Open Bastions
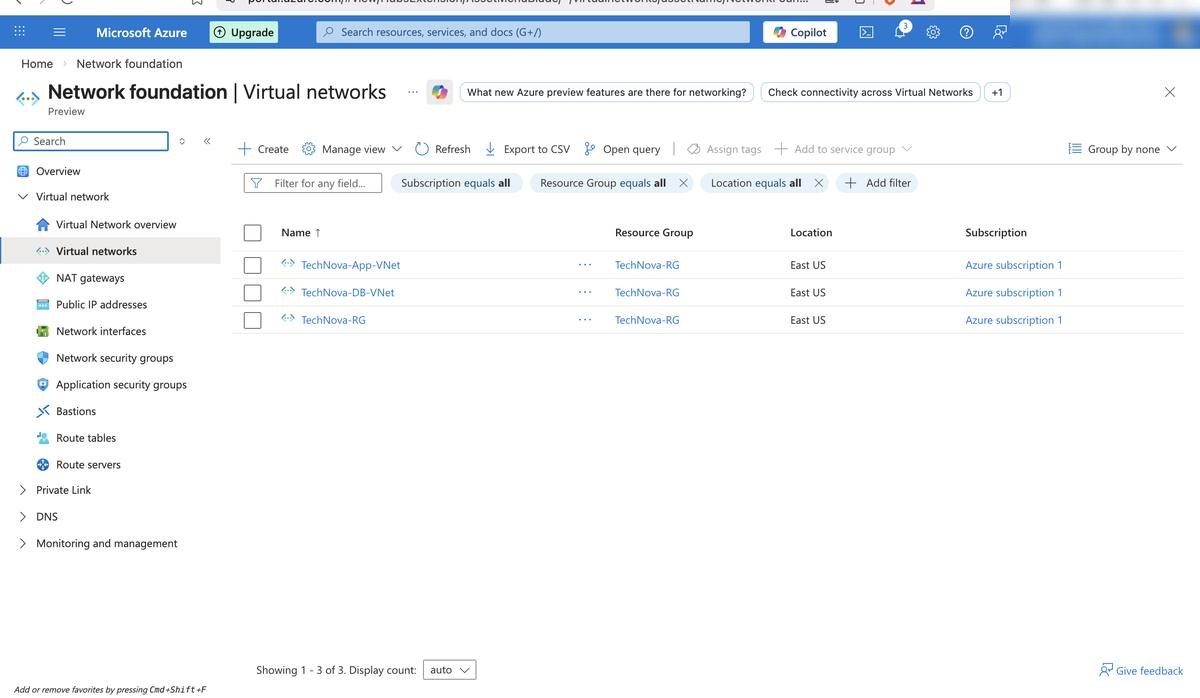This screenshot has height=698, width=1200. coord(76,411)
